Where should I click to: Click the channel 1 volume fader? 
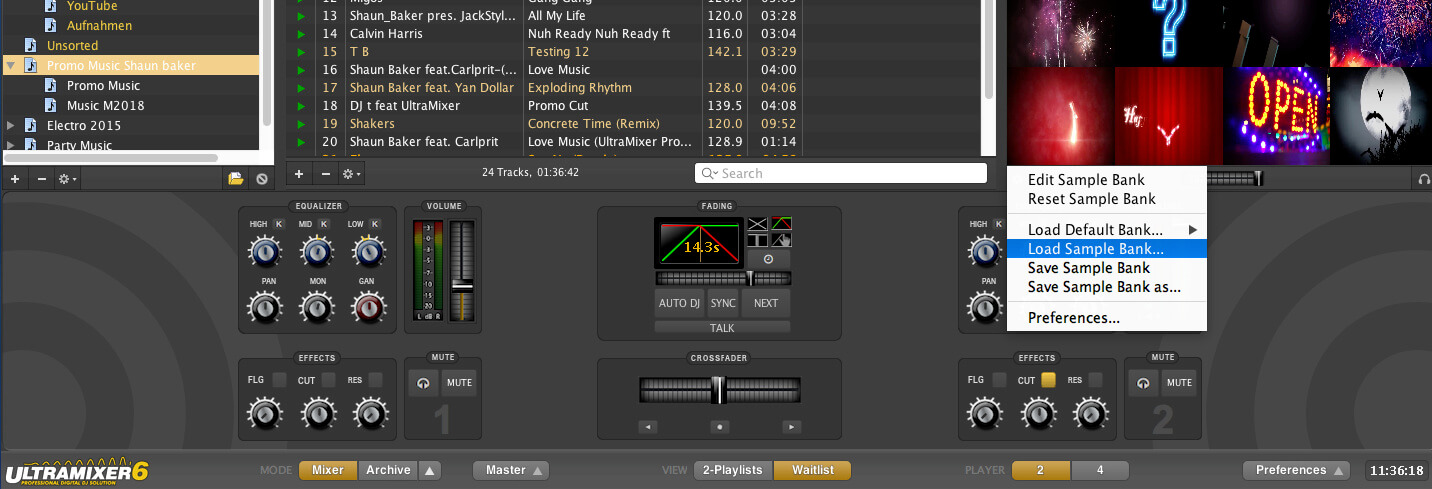click(x=461, y=286)
